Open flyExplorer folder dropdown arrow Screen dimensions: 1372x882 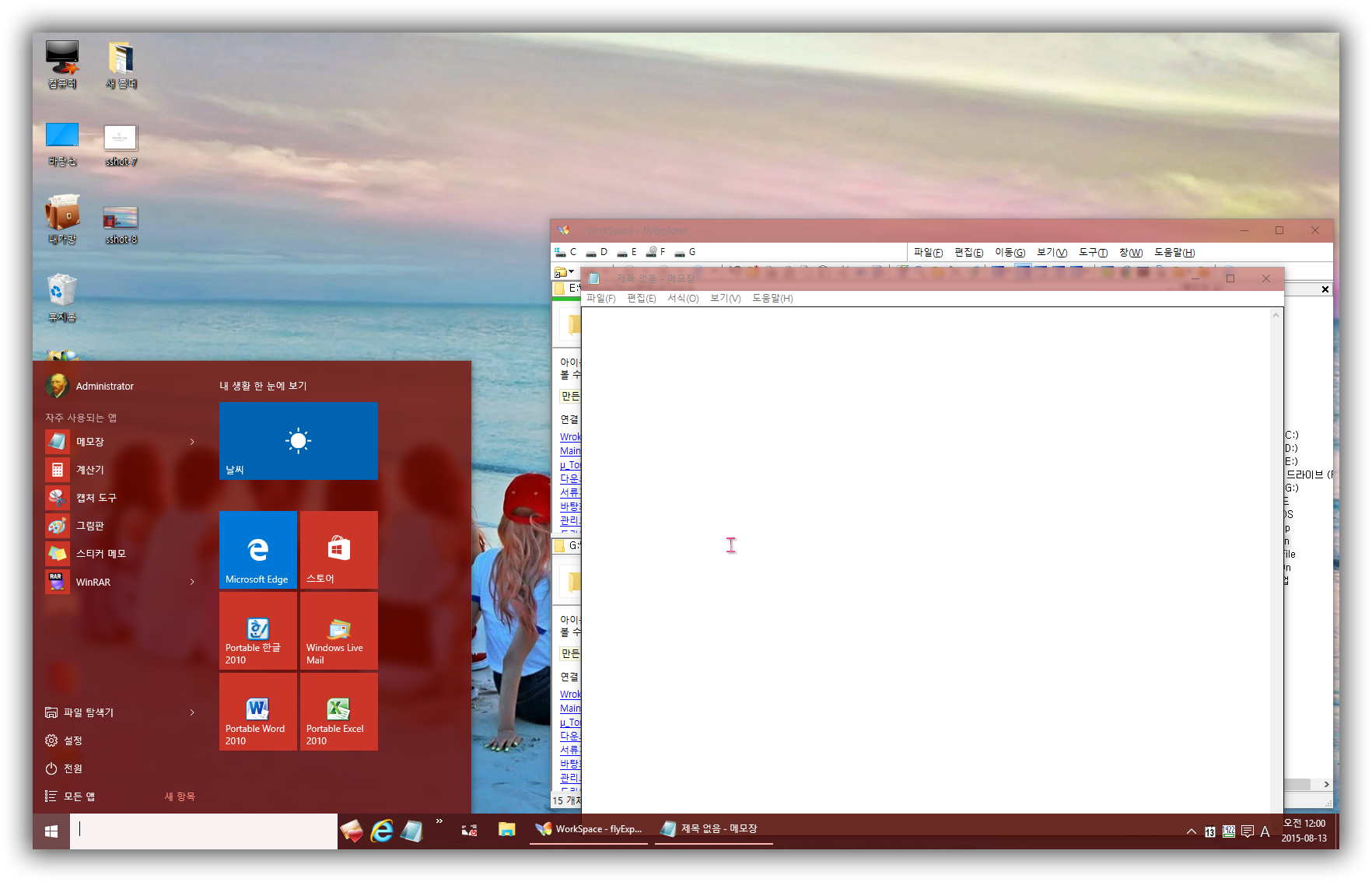572,272
